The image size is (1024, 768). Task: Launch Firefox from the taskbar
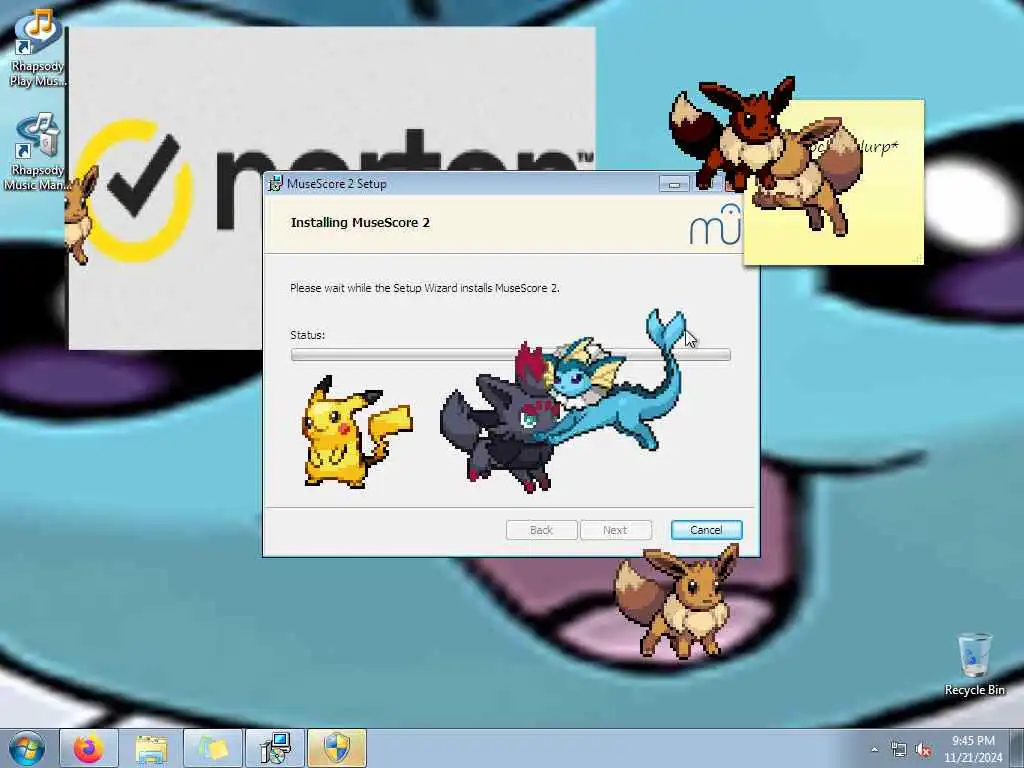pyautogui.click(x=89, y=748)
